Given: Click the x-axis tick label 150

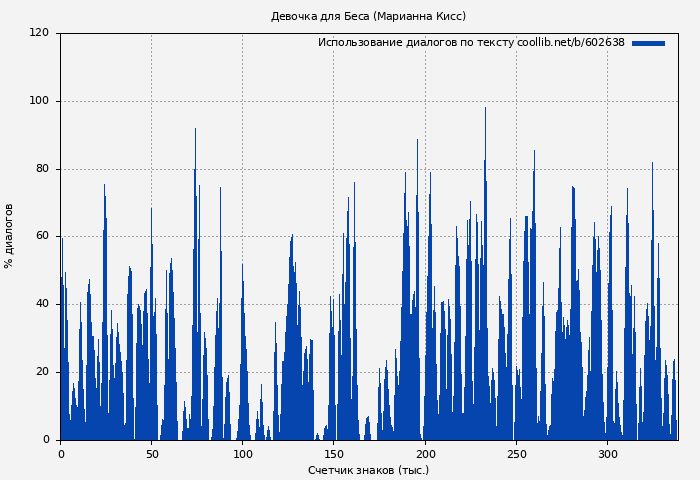Looking at the screenshot, I should click(334, 454).
